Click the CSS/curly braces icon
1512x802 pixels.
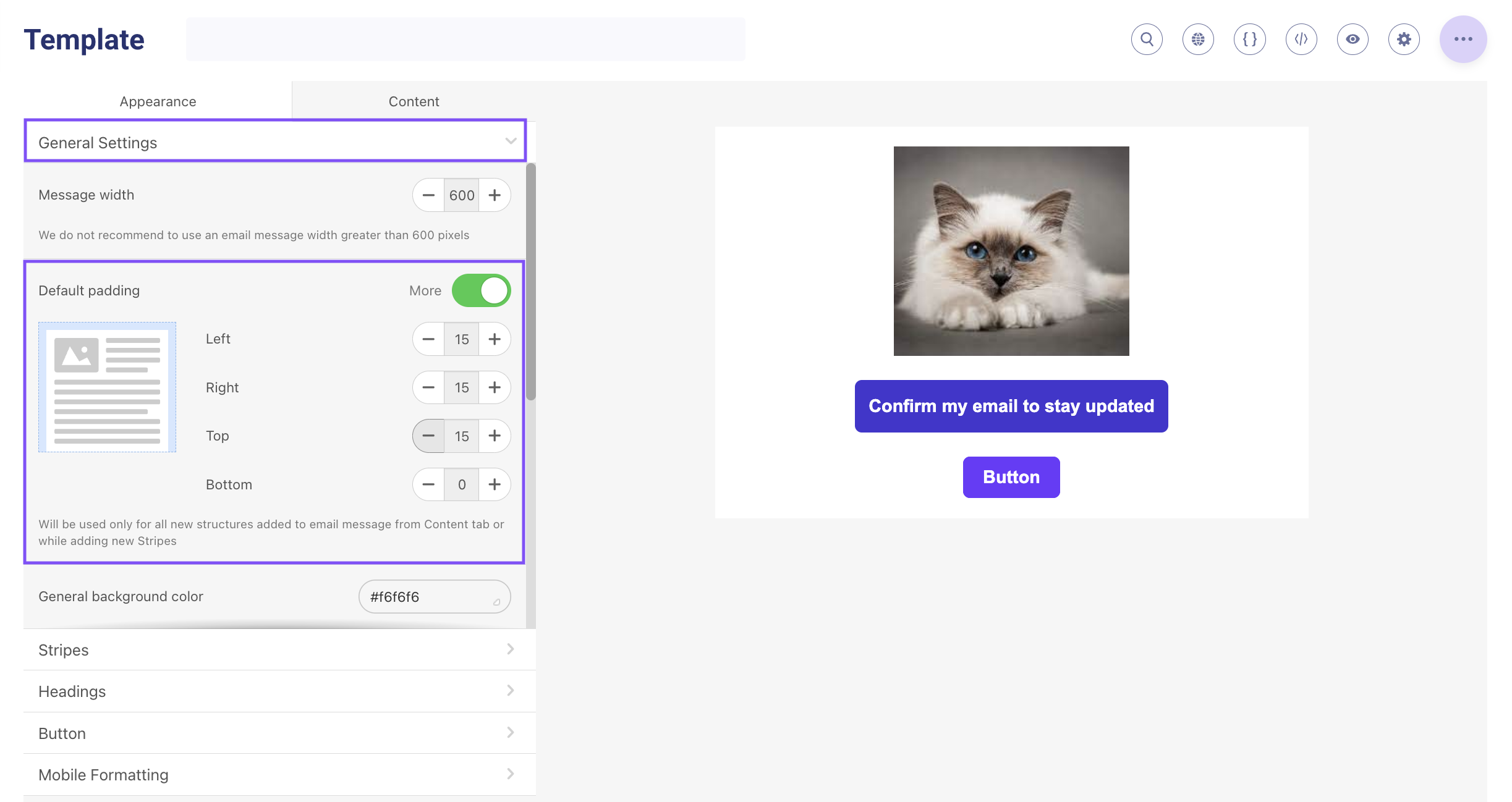1249,40
